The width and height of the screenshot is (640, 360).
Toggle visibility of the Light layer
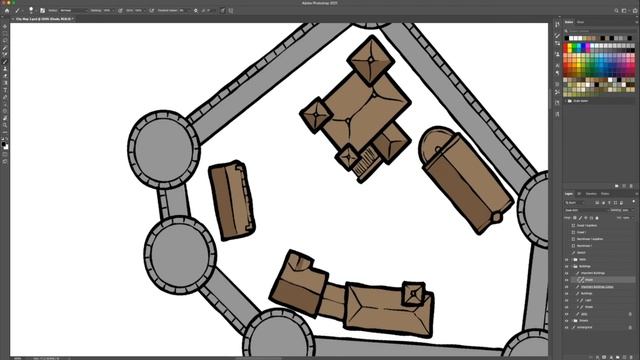[x=567, y=300]
